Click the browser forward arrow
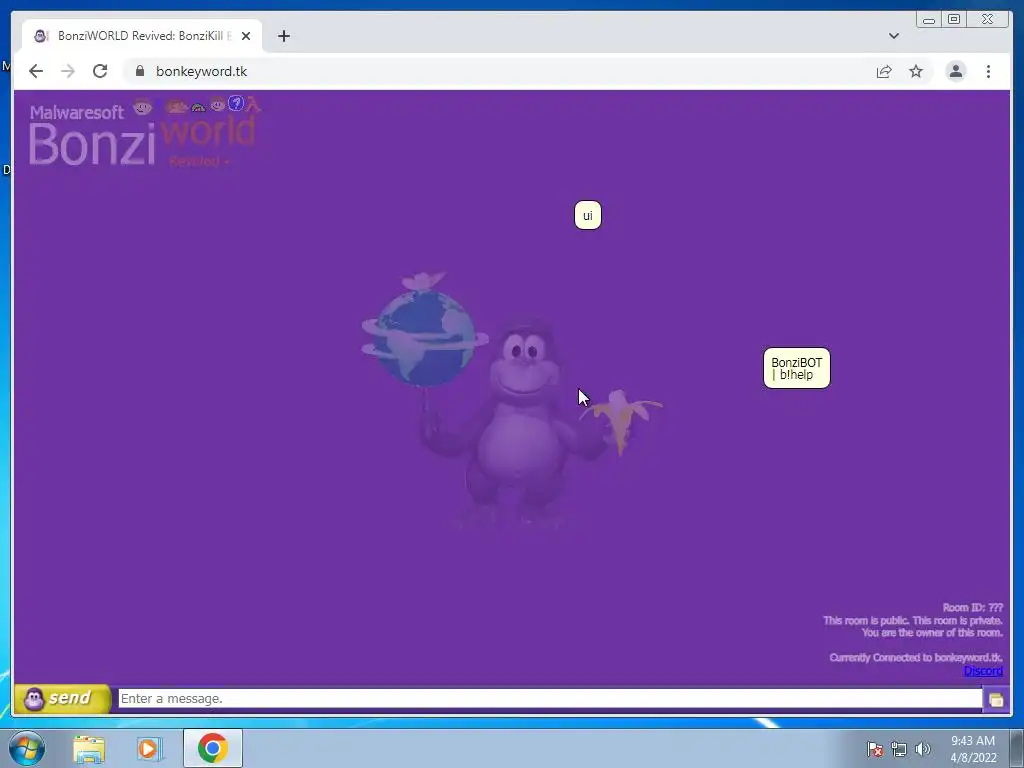 click(68, 71)
